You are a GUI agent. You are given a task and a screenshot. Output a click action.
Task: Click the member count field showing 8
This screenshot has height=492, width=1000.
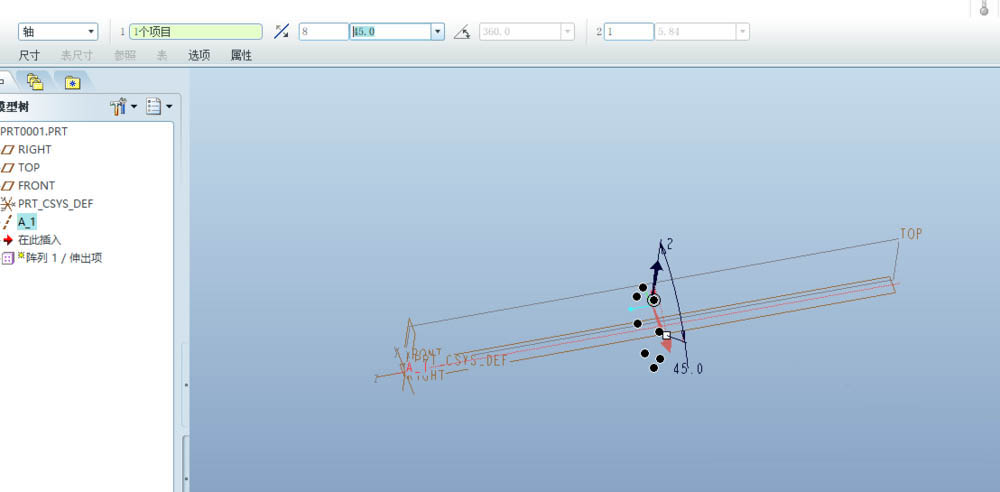(x=322, y=32)
